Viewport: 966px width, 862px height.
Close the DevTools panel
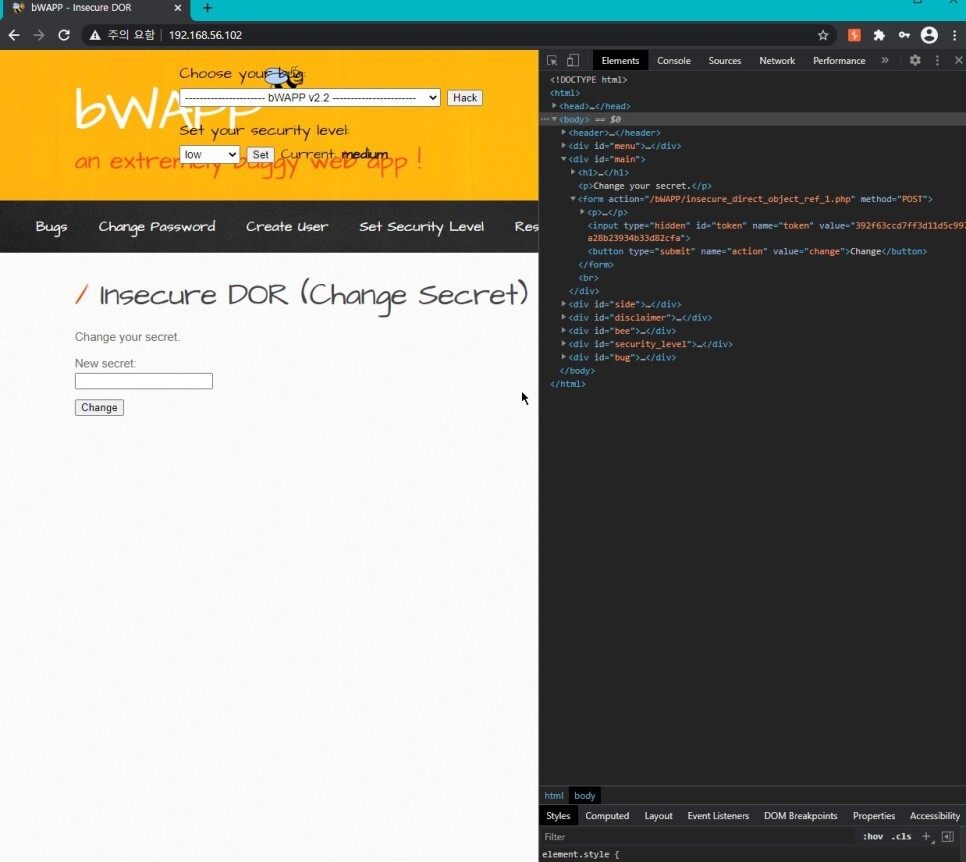(x=959, y=60)
